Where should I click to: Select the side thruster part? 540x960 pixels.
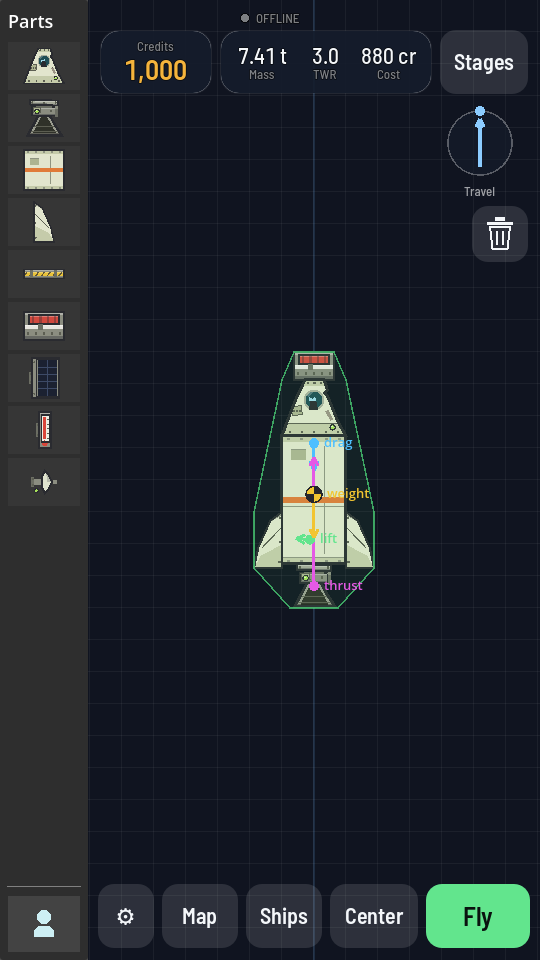[44, 482]
